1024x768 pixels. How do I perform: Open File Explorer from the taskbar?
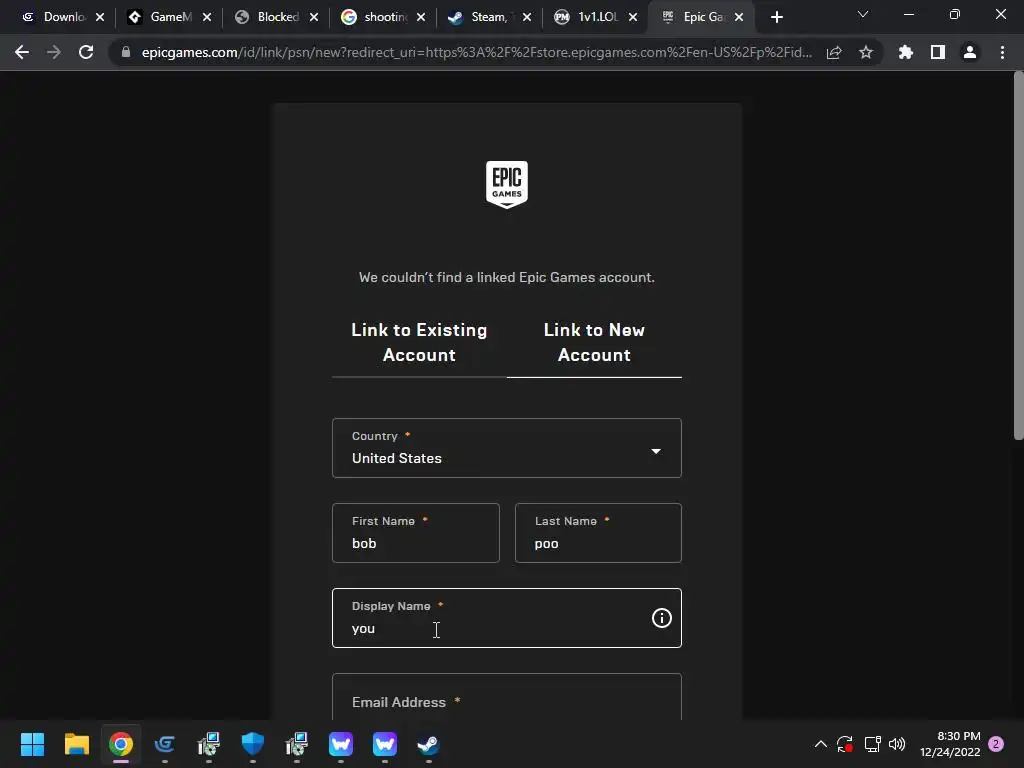click(76, 744)
